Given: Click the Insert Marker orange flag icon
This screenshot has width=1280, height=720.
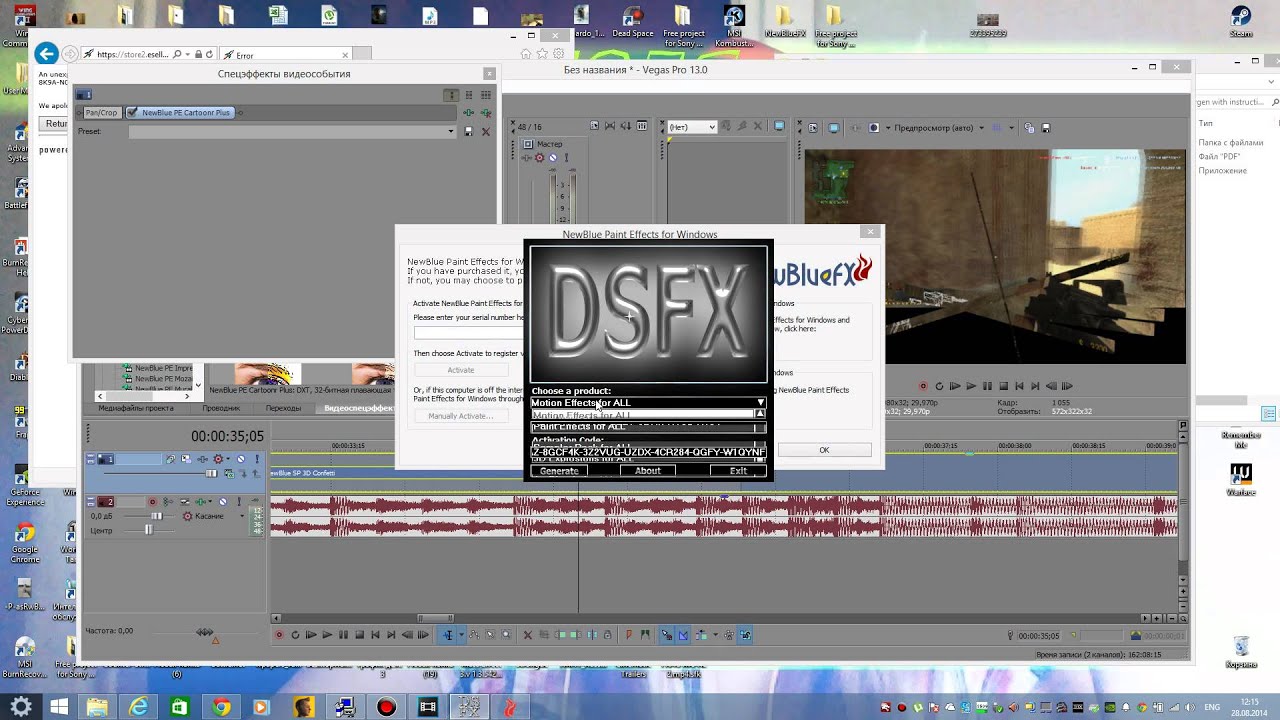Looking at the screenshot, I should 628,635.
